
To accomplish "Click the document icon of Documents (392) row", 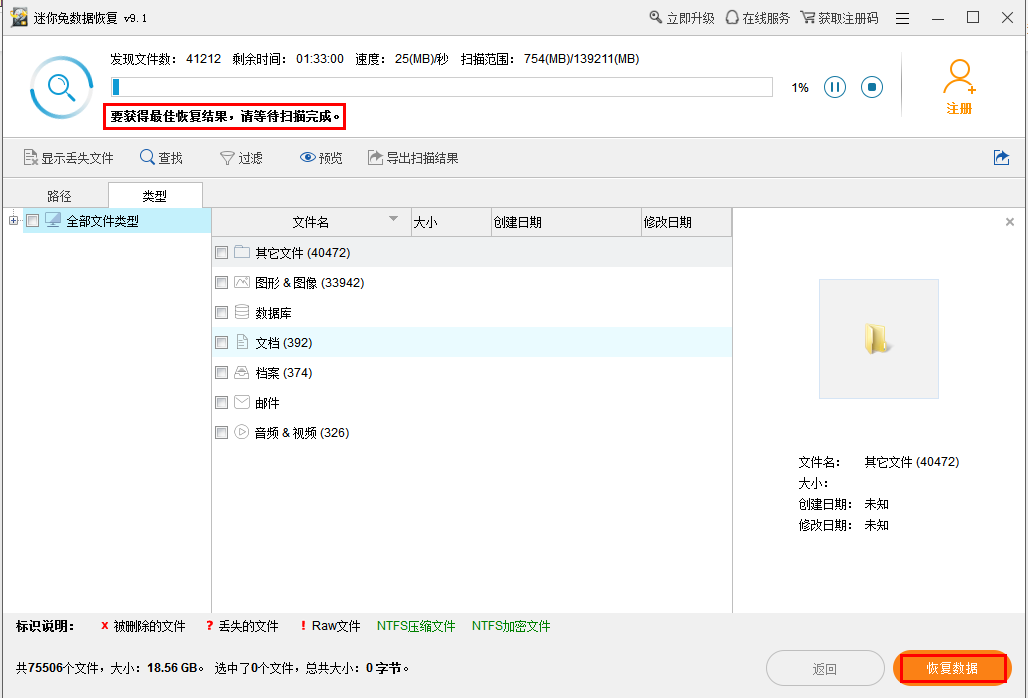I will click(242, 341).
